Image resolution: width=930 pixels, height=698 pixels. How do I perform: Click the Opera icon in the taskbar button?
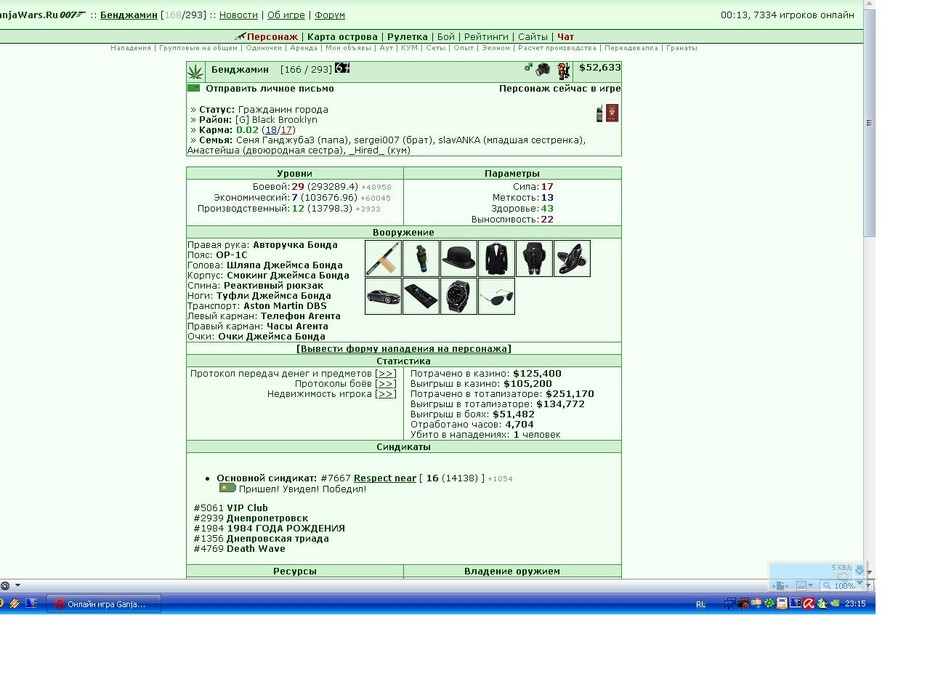click(59, 604)
